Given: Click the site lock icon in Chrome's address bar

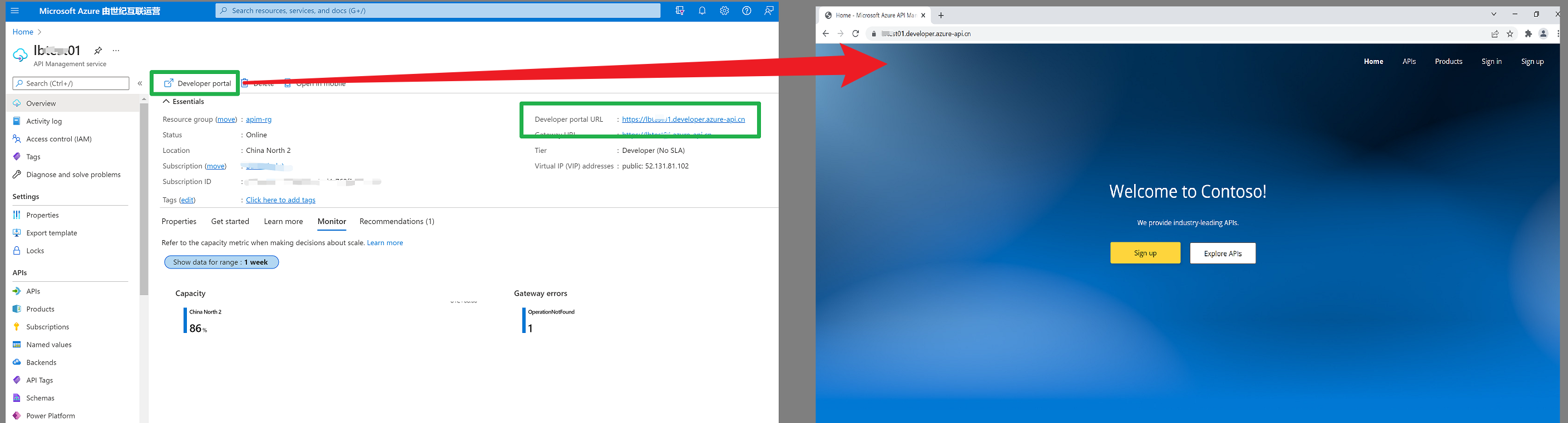Looking at the screenshot, I should pos(874,34).
